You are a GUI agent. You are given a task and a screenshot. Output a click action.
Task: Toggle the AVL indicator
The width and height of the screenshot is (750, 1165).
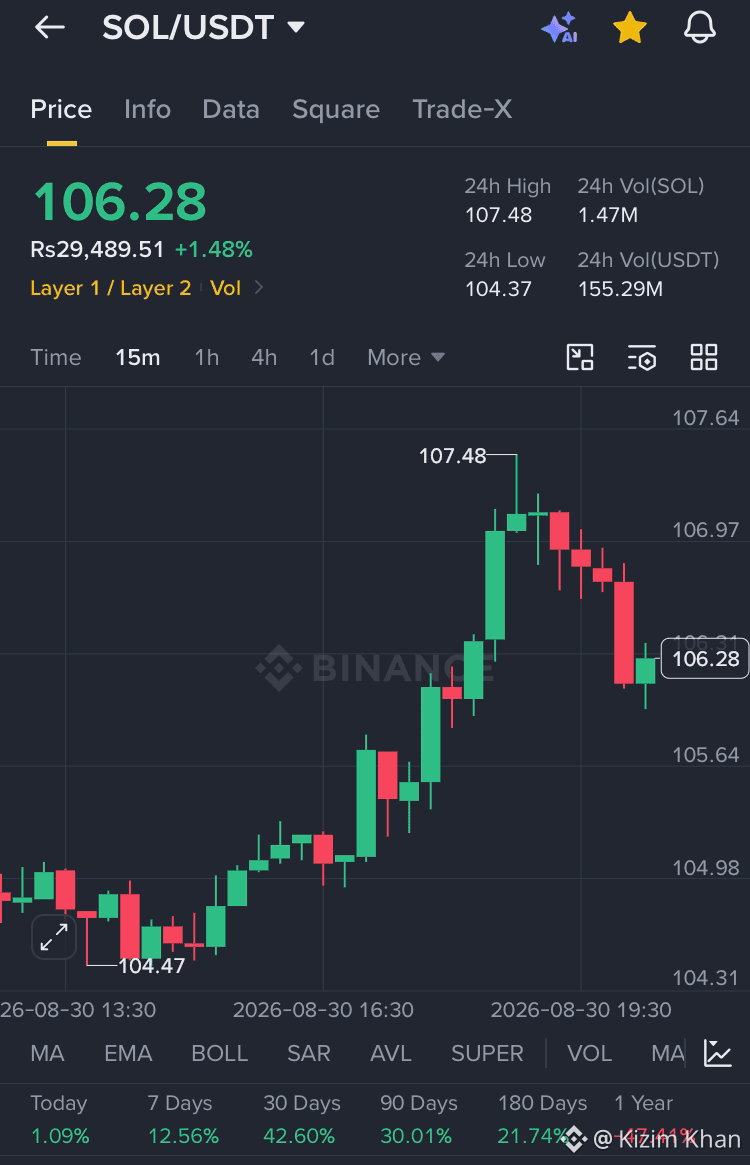pyautogui.click(x=391, y=1053)
